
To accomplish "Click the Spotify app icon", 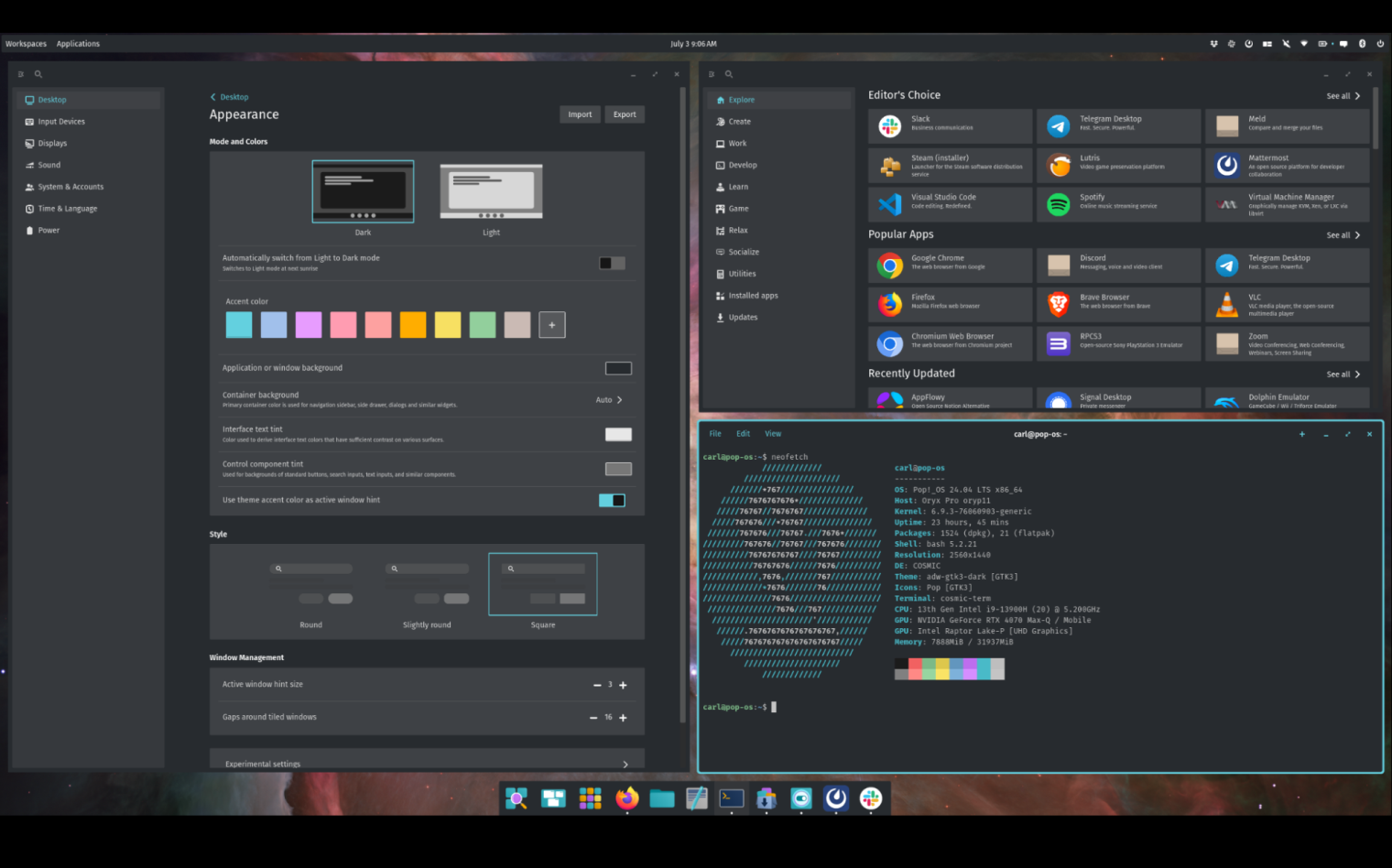I will click(x=1058, y=204).
